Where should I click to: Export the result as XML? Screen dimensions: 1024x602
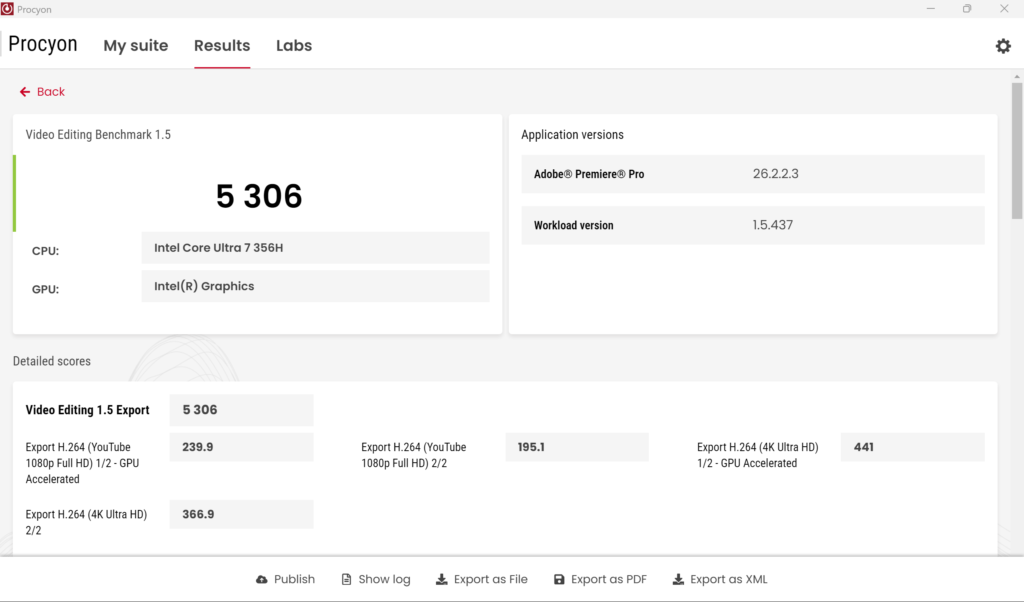pos(720,579)
